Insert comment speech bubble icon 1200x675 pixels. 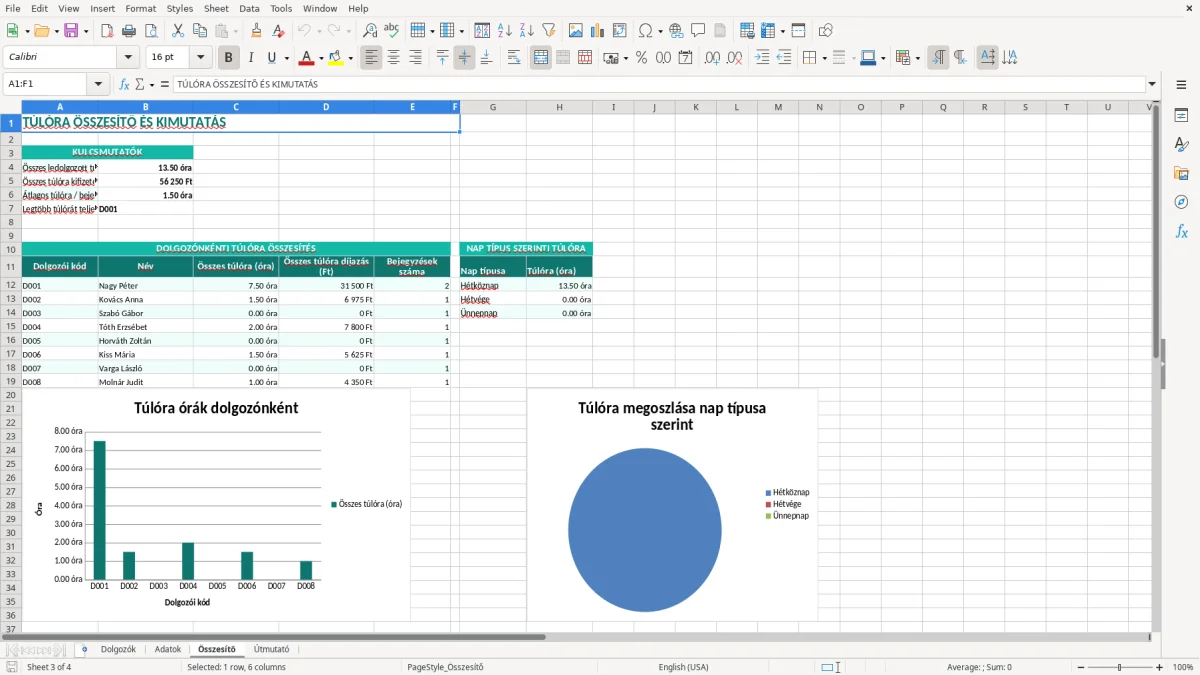698,31
